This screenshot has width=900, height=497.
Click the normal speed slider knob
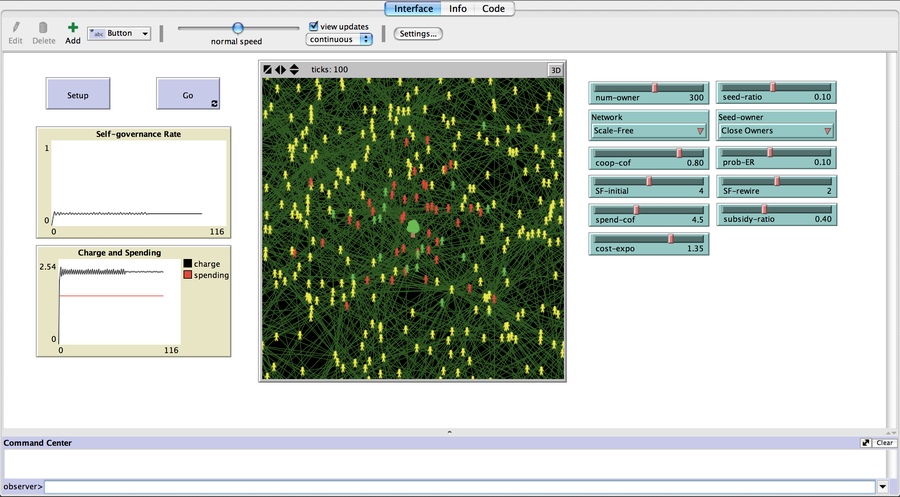coord(238,28)
